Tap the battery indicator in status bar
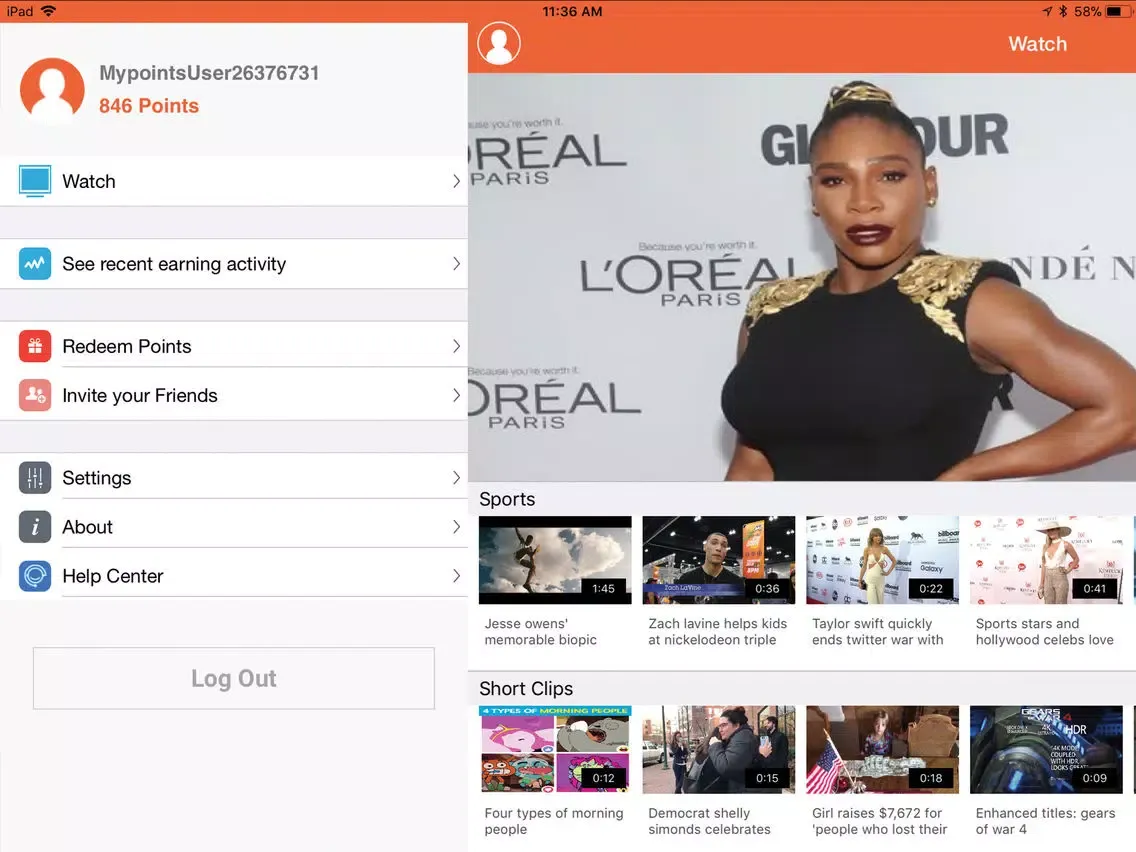 pos(1119,11)
